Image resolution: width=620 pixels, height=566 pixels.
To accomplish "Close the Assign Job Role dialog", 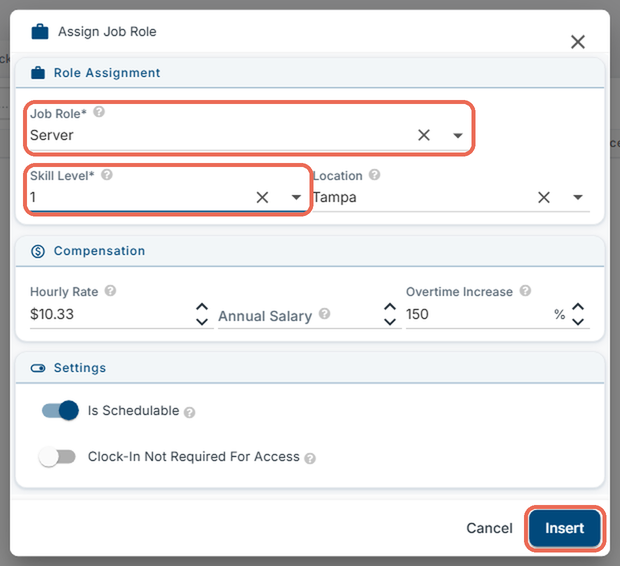I will 578,42.
